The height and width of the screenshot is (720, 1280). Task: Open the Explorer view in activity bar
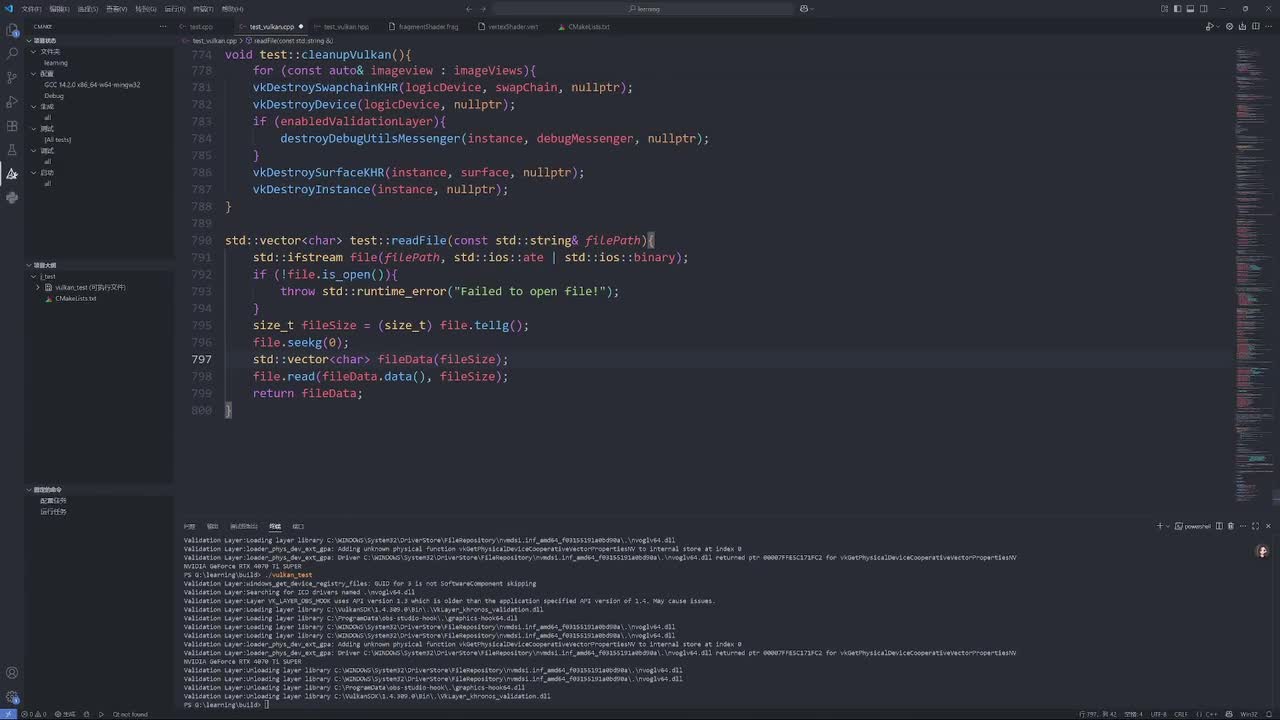(12, 30)
